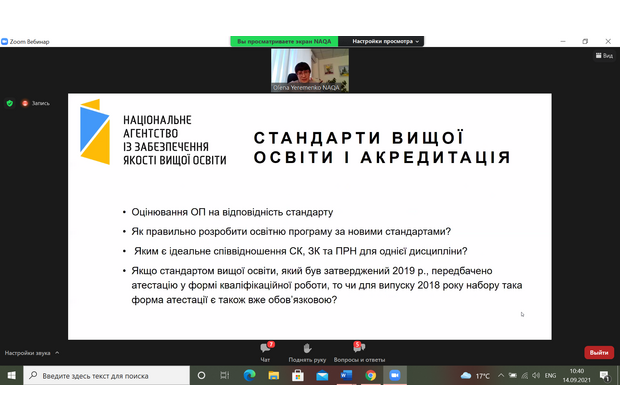Open Chrome from taskbar
Screen dimensions: 620x420
click(370, 375)
